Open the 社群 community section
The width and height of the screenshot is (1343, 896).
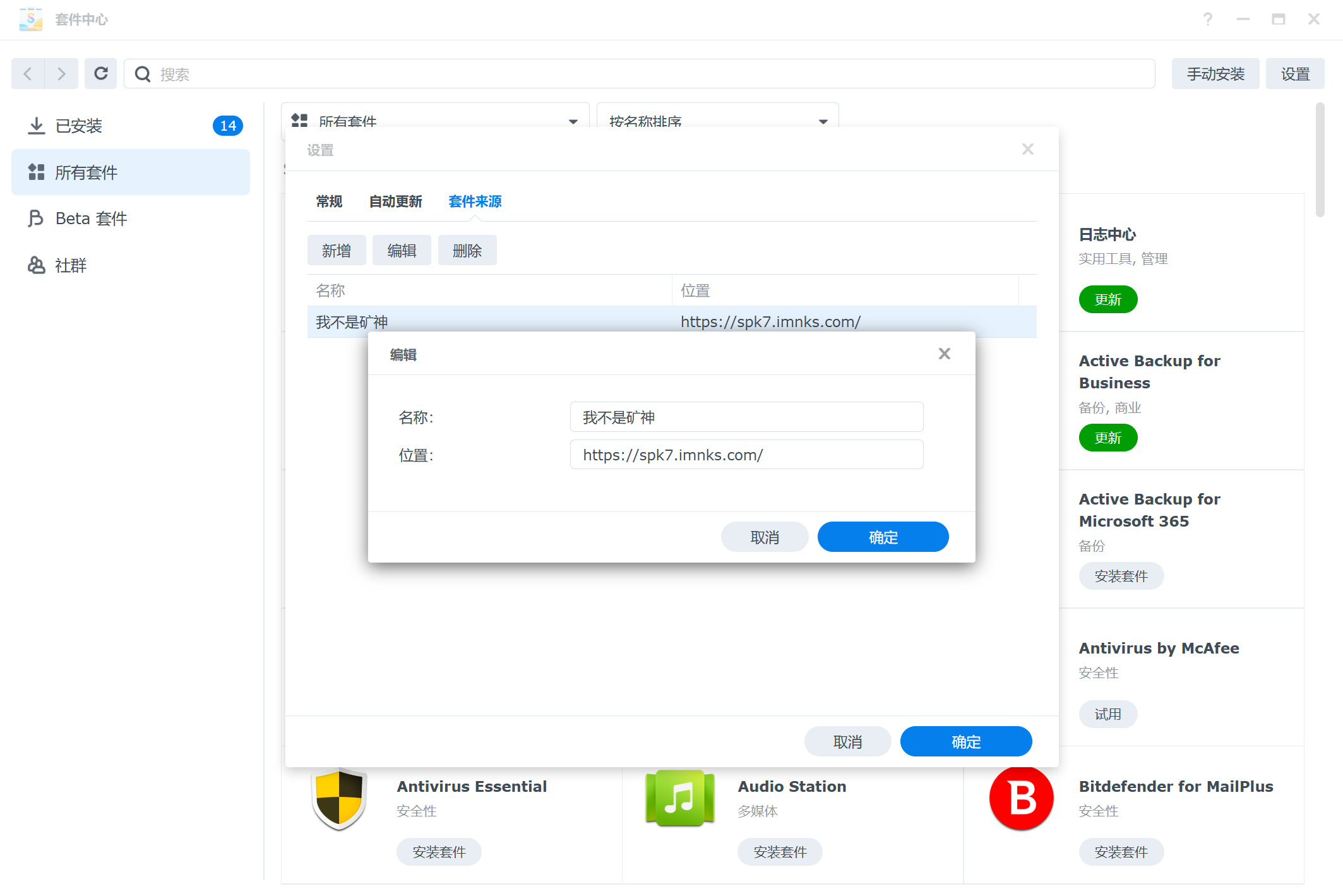[x=71, y=265]
